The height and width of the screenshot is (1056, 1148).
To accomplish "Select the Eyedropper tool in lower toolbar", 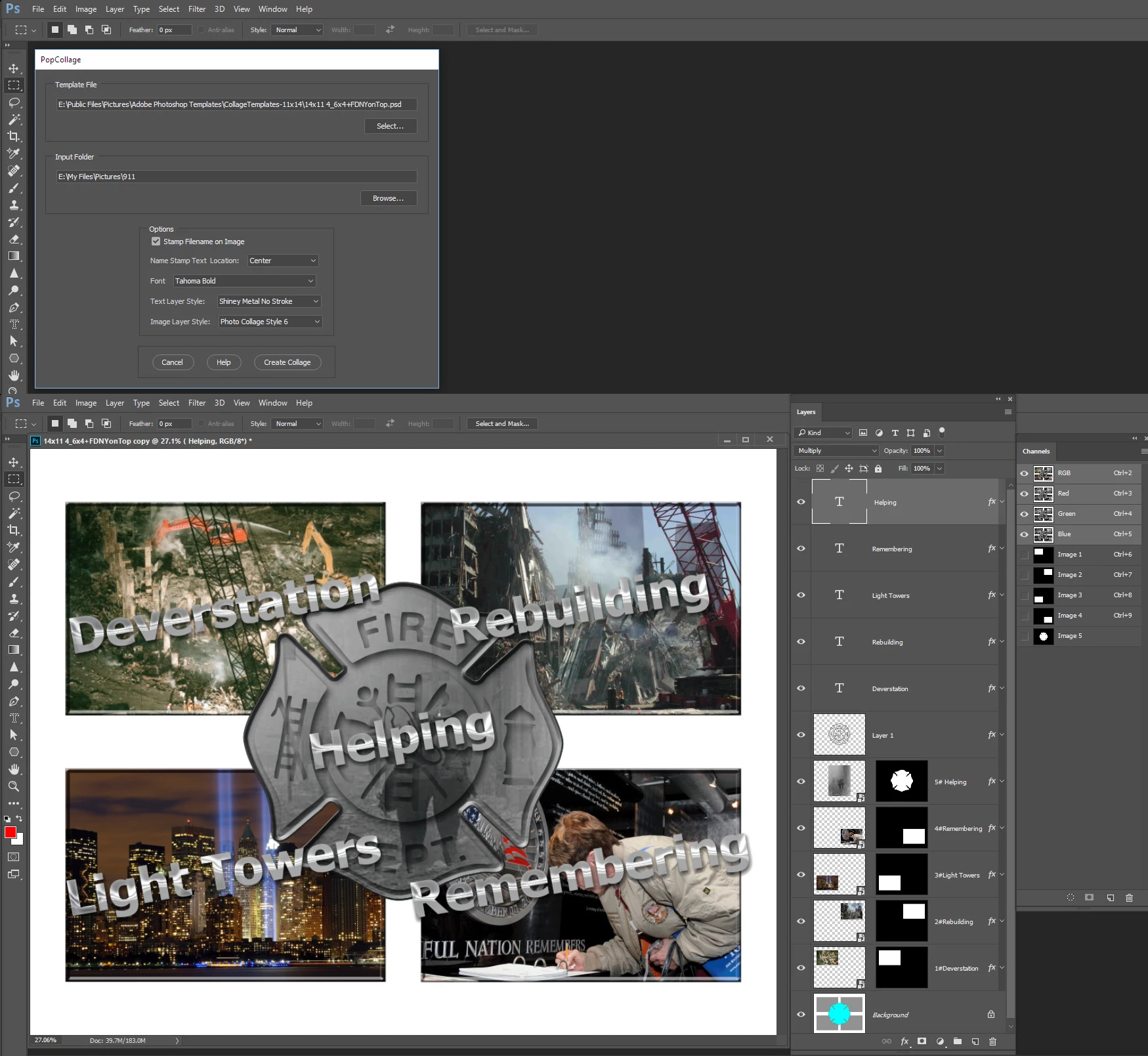I will coord(13,547).
